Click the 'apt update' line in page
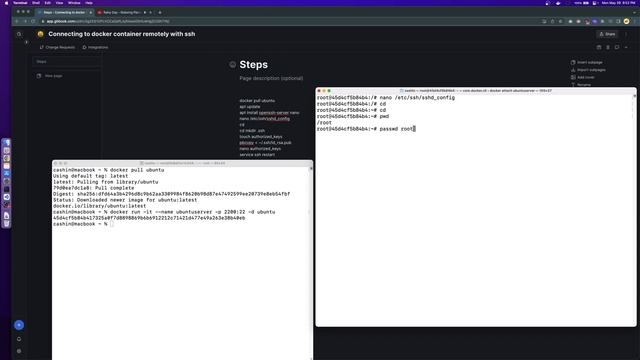Image resolution: width=640 pixels, height=360 pixels. click(250, 107)
